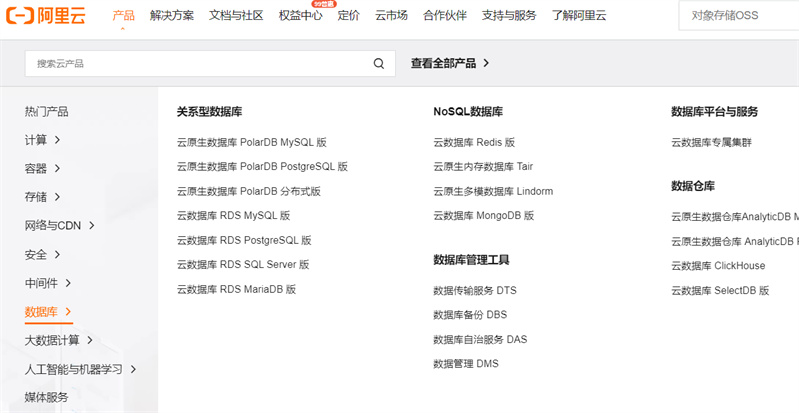Select 热门产品 category
799x413 pixels.
[x=46, y=112]
